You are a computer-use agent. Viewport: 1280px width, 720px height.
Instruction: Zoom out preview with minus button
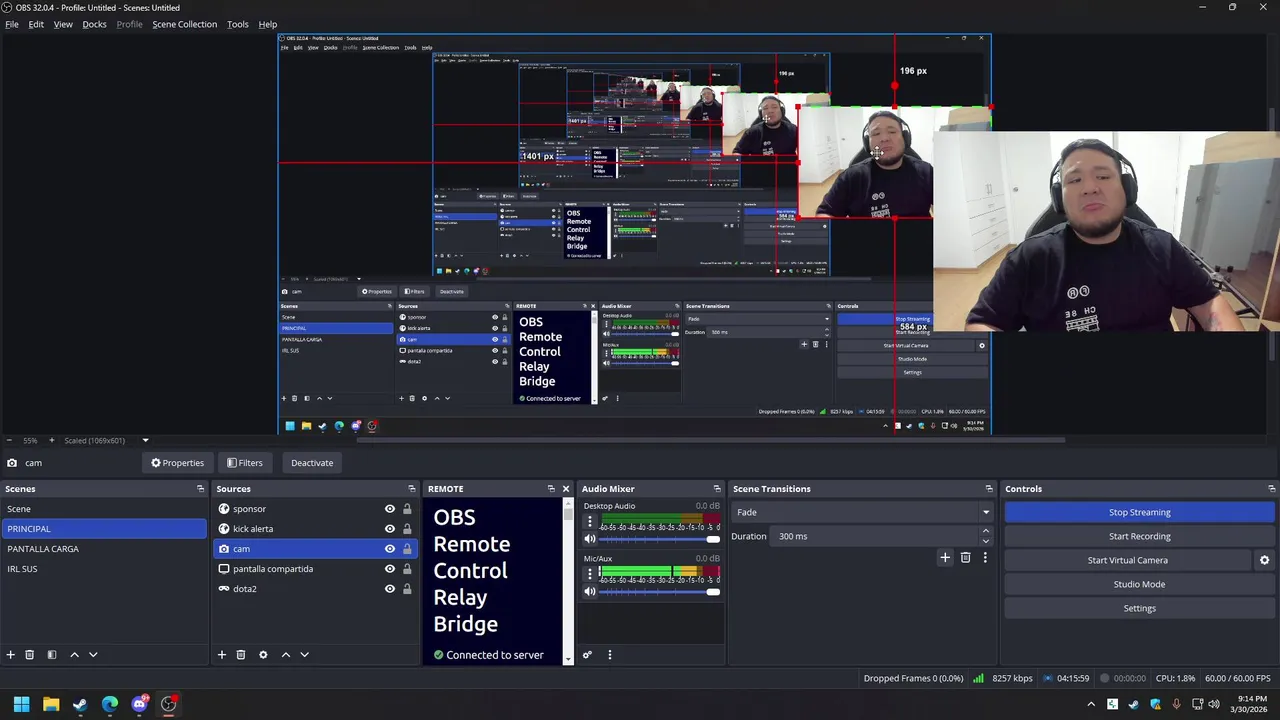(9, 440)
